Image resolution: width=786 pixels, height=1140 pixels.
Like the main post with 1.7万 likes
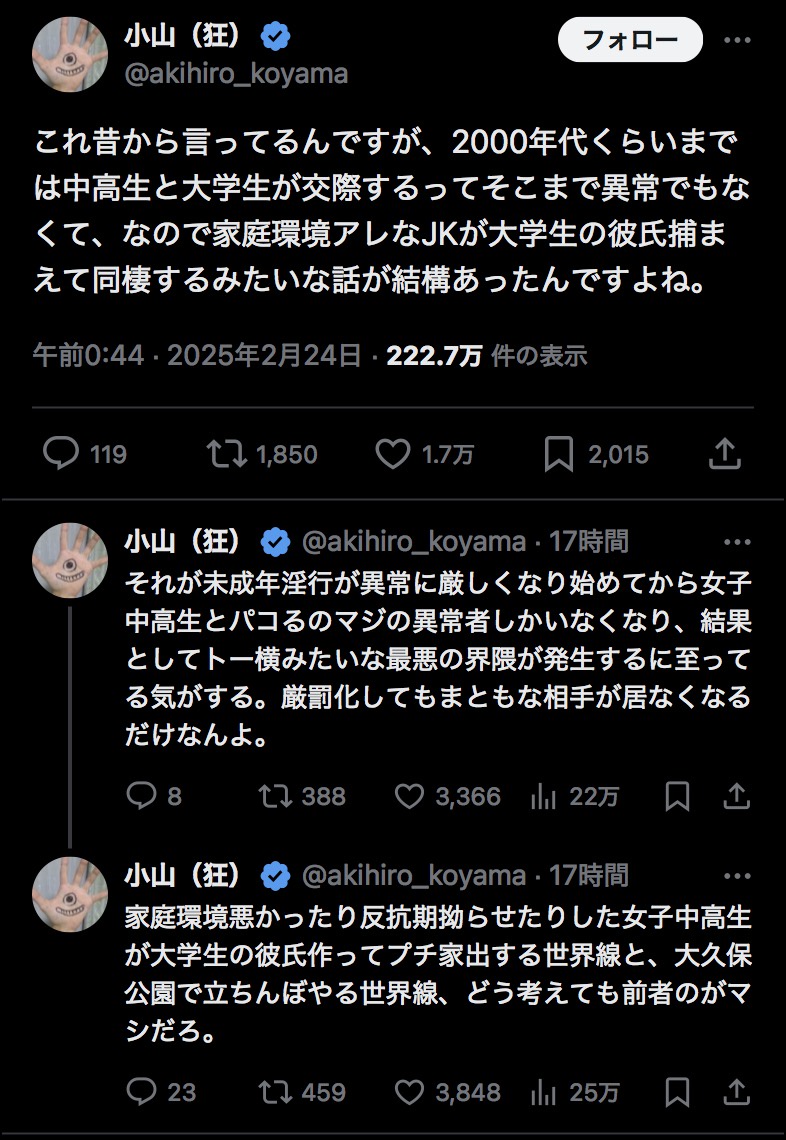click(393, 455)
